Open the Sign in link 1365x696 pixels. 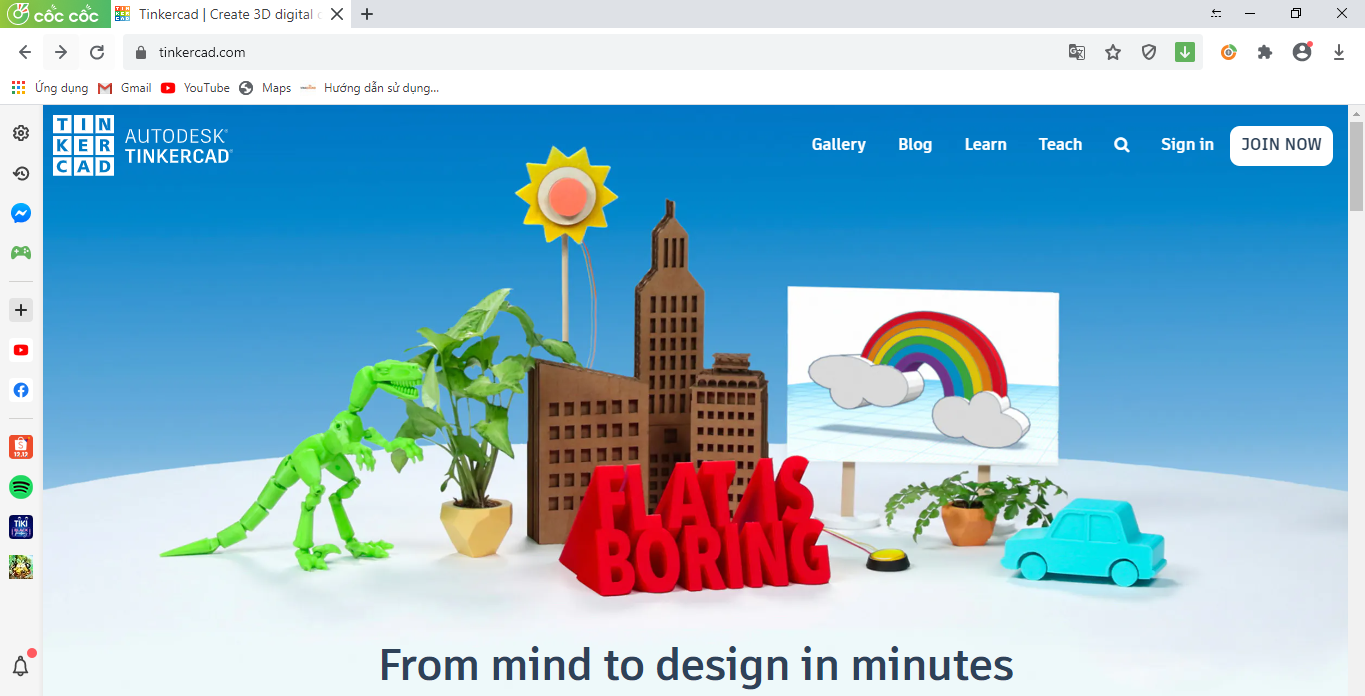point(1186,144)
